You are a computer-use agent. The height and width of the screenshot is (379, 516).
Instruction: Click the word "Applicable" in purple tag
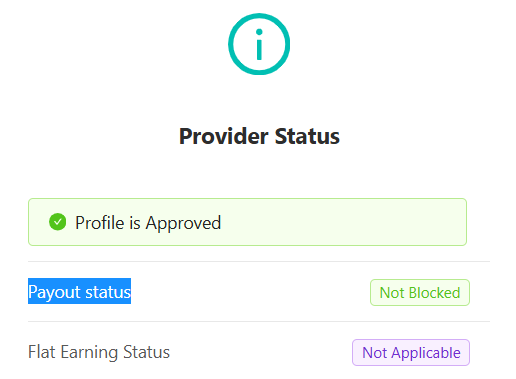(x=426, y=353)
